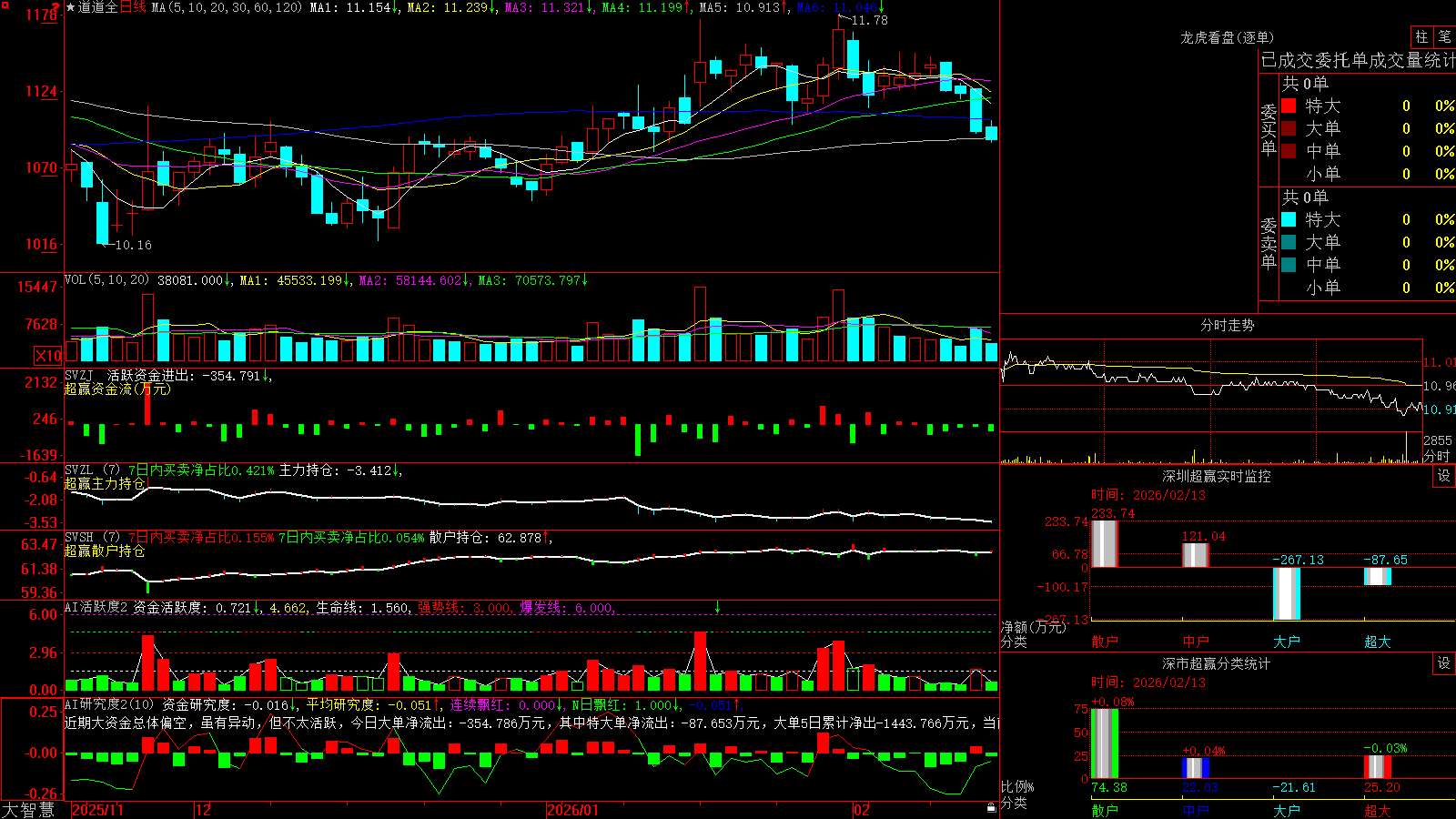
Task: Click the 10.16 low price annotation
Action: [133, 245]
